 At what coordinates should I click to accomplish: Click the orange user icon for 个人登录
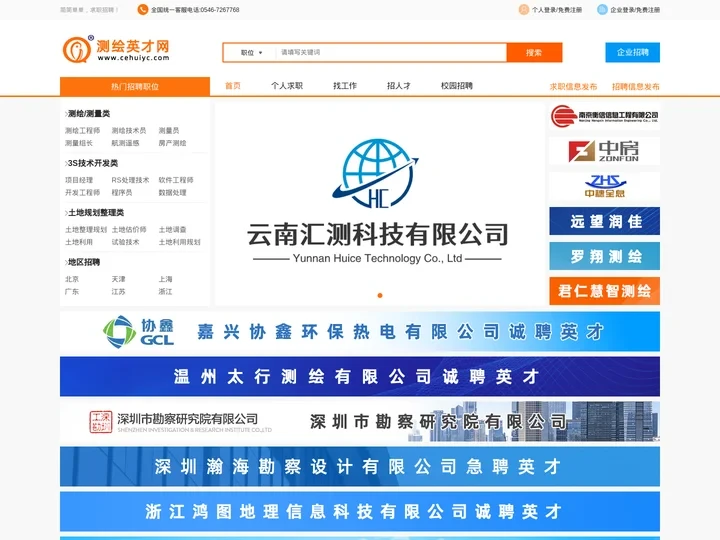pos(523,9)
